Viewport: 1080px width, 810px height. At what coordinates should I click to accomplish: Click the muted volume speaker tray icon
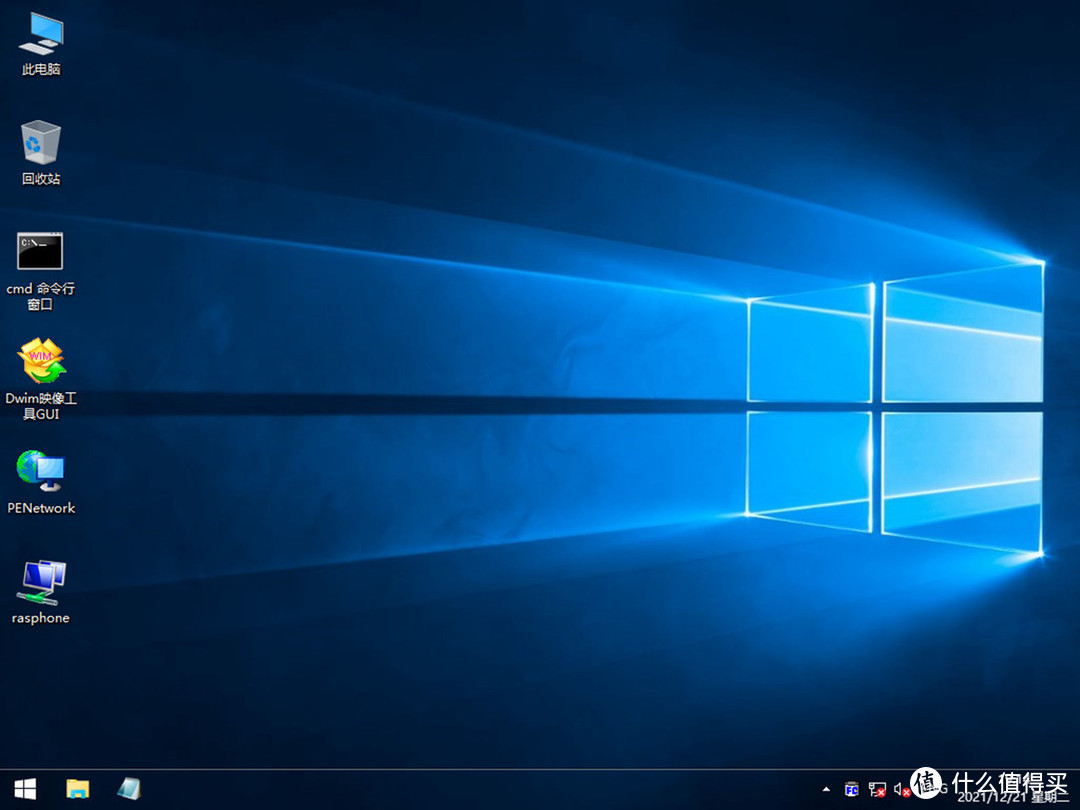pos(902,789)
